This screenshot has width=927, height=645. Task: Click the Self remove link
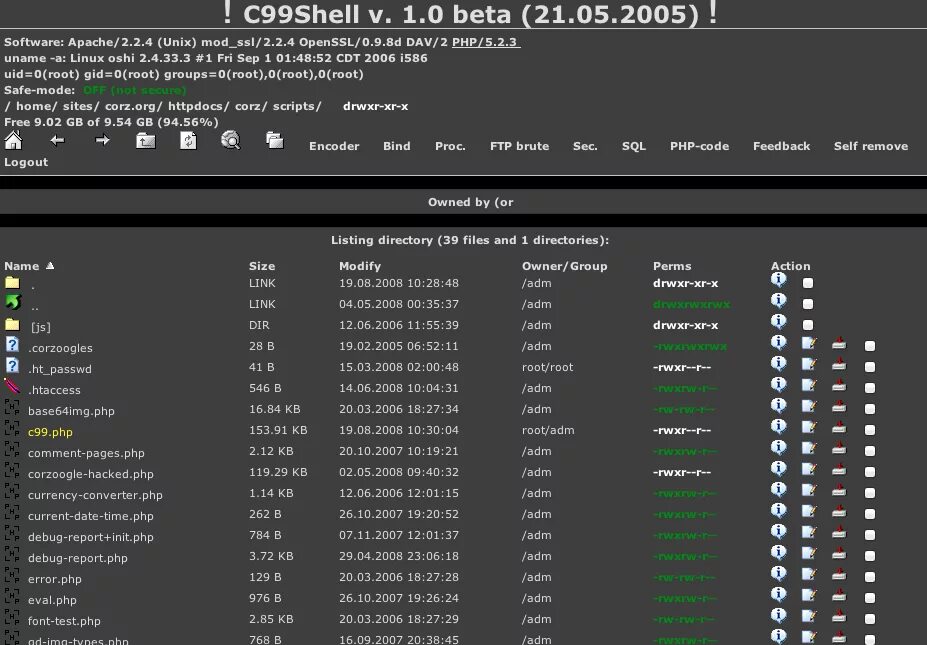coord(871,146)
